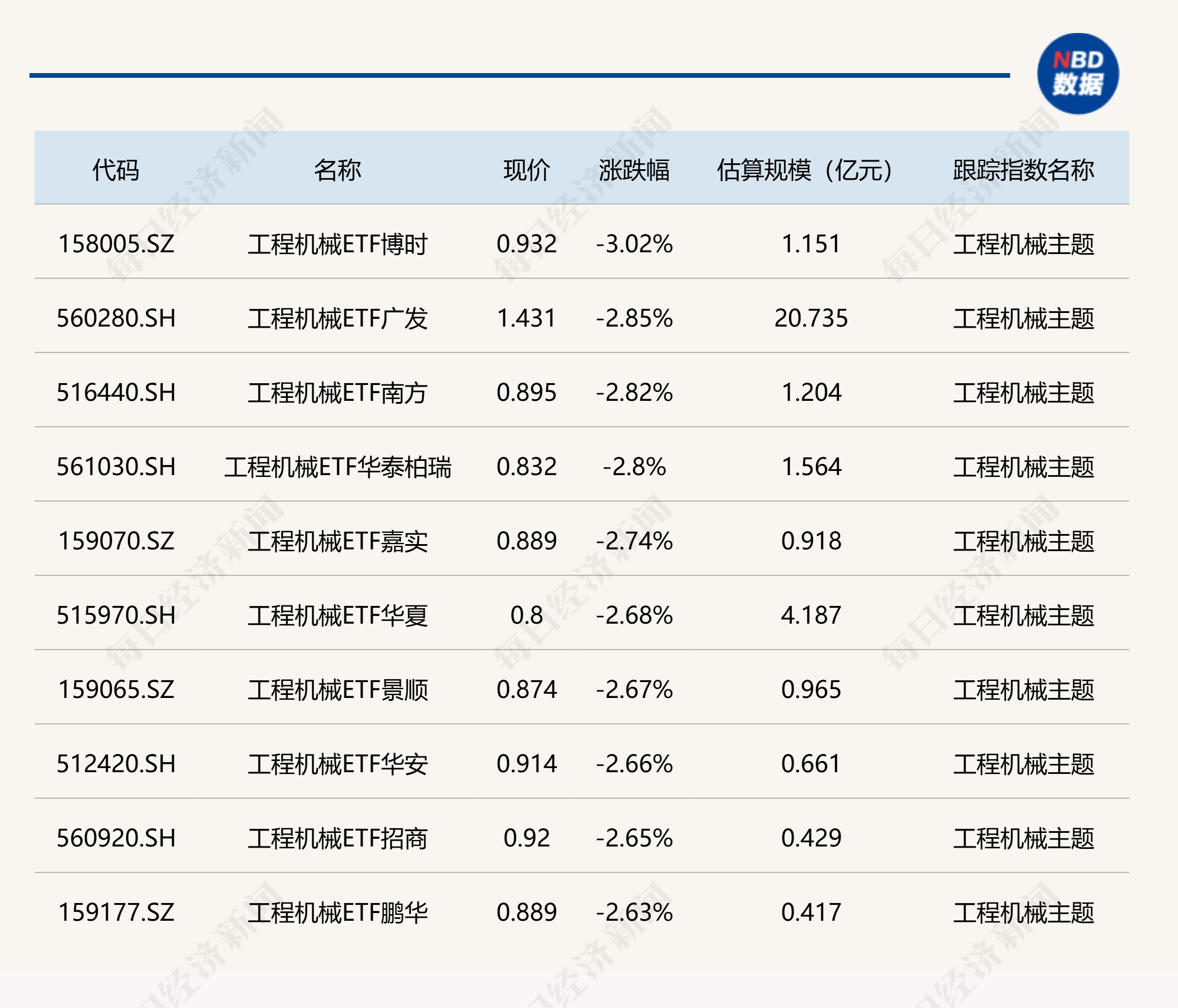The height and width of the screenshot is (1008, 1178).
Task: Open 工程机械ETF华夏 entry
Action: point(337,616)
